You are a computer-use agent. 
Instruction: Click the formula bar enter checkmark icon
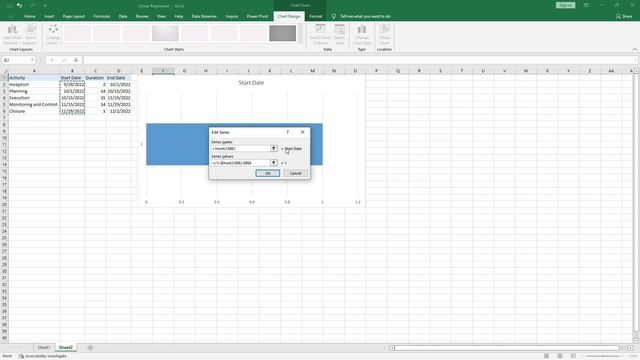tap(64, 60)
